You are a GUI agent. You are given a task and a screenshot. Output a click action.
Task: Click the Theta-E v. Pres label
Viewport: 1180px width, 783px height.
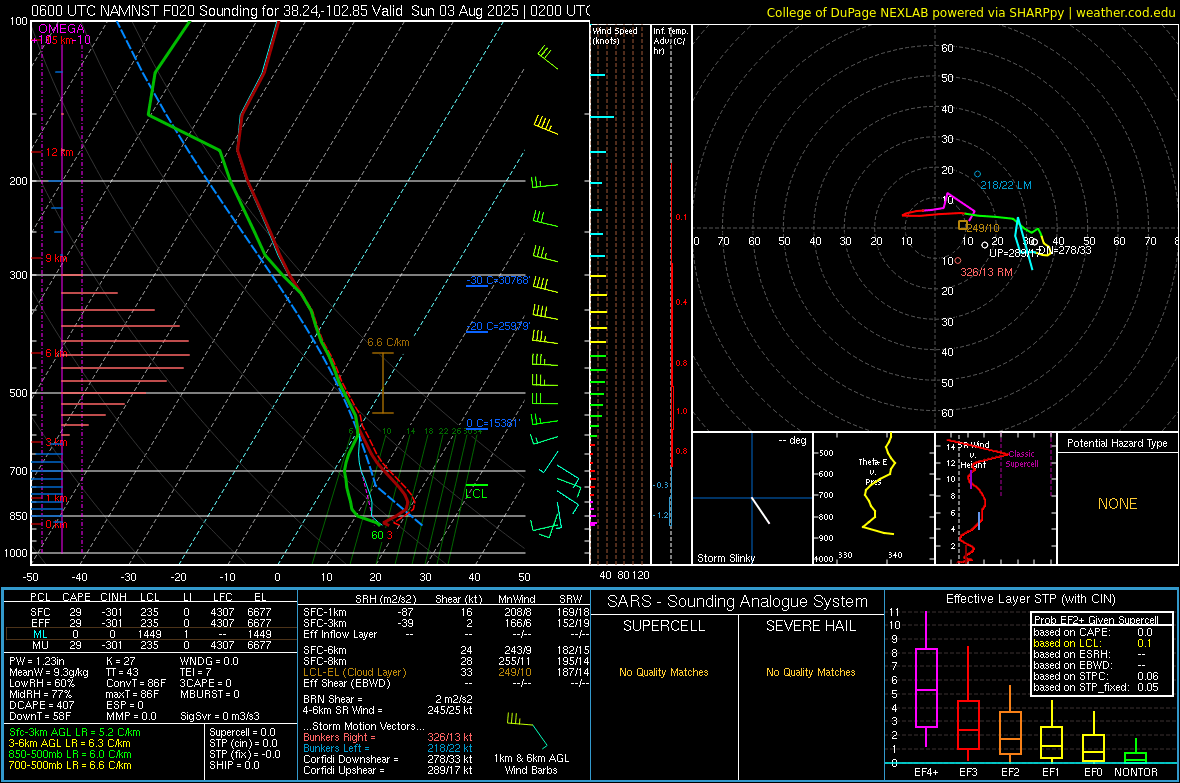pyautogui.click(x=872, y=471)
